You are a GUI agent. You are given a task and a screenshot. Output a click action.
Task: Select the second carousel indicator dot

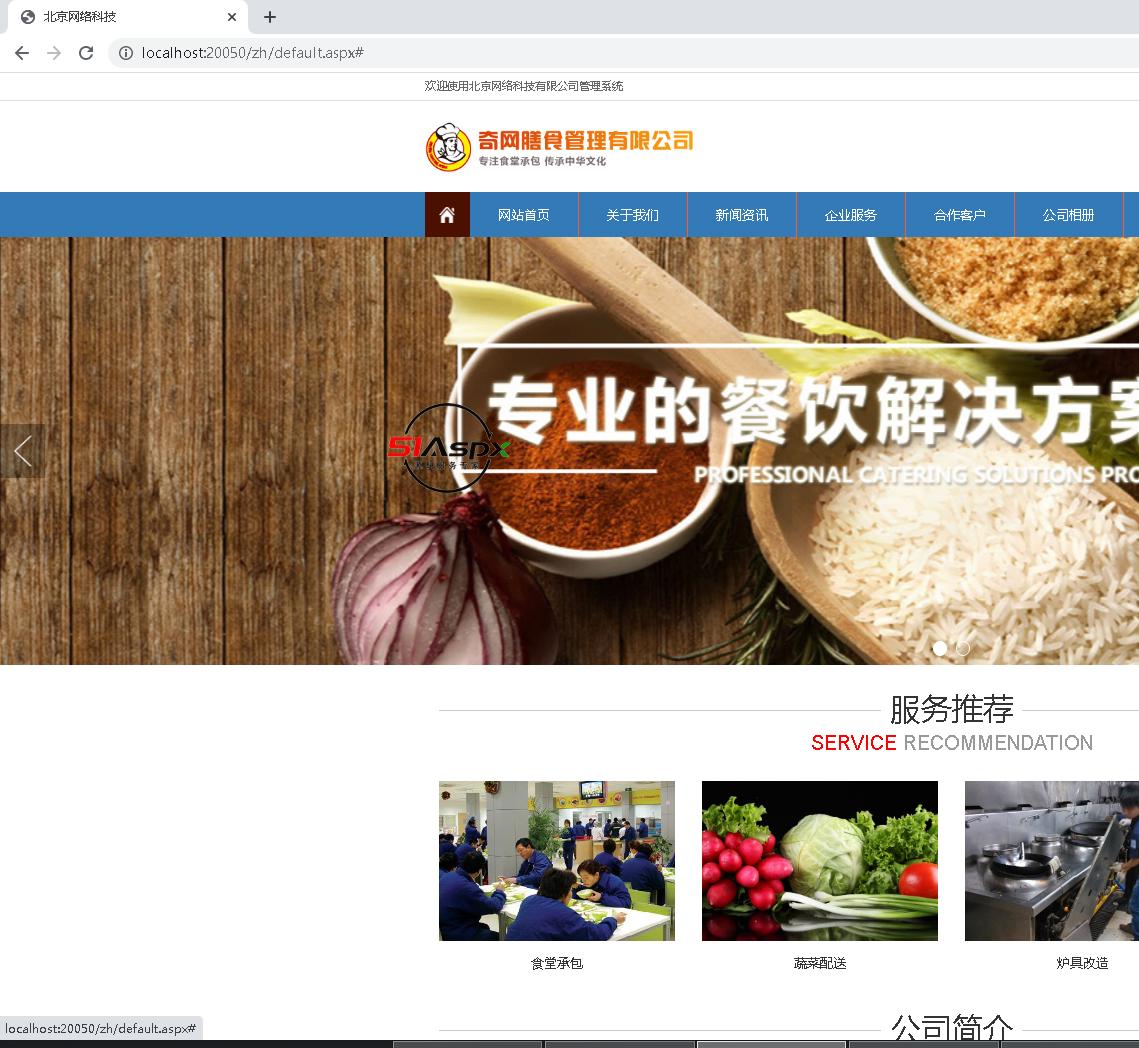962,649
